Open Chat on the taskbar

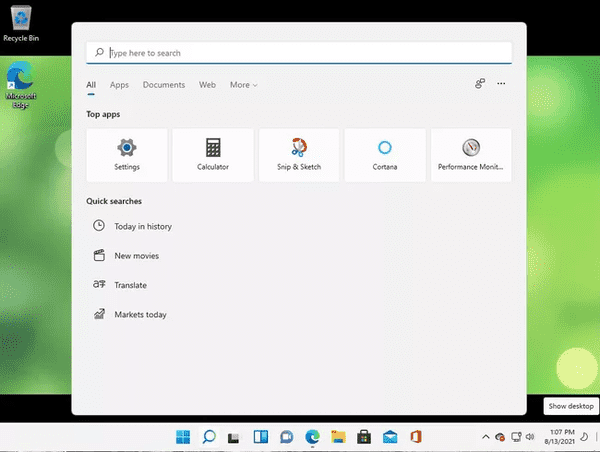[x=286, y=437]
